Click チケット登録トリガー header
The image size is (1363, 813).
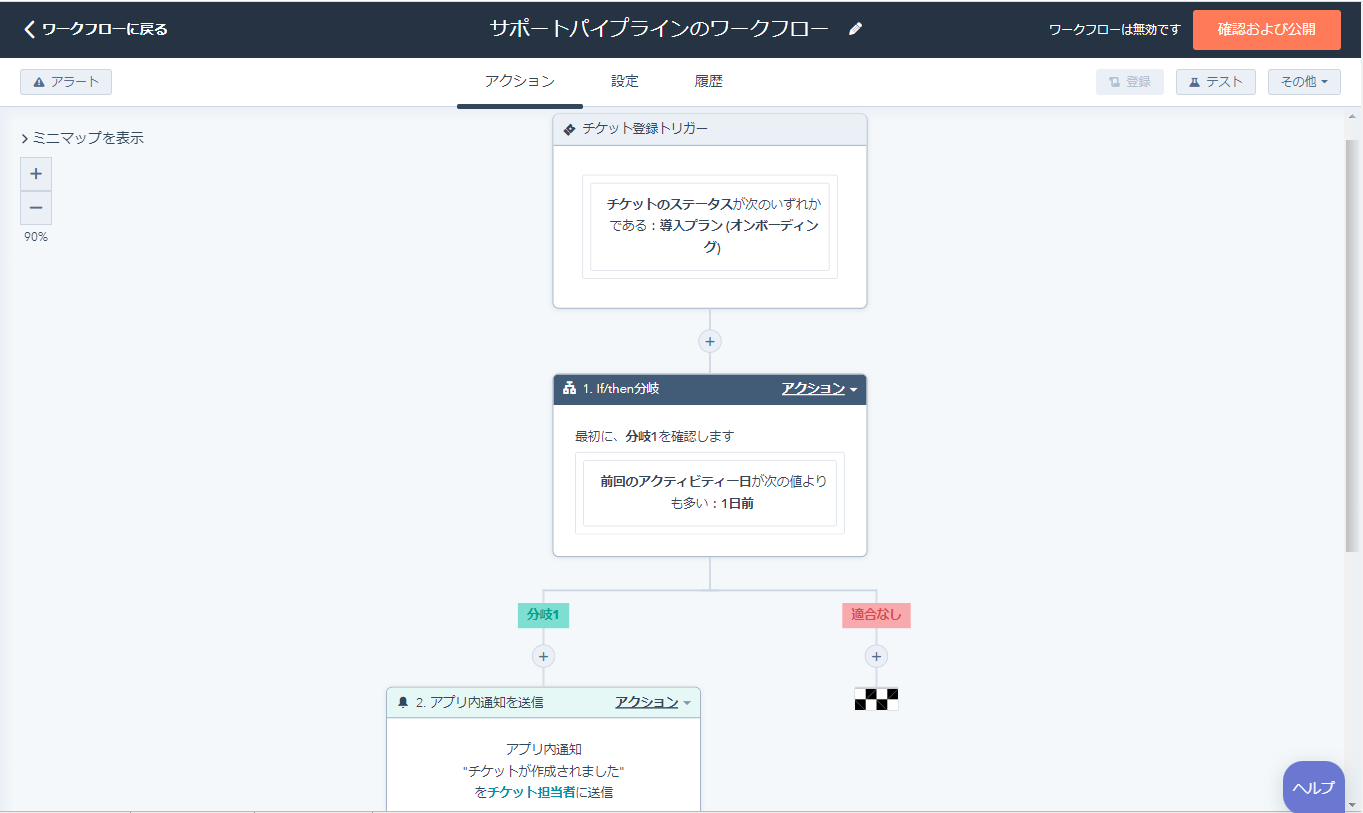coord(710,129)
